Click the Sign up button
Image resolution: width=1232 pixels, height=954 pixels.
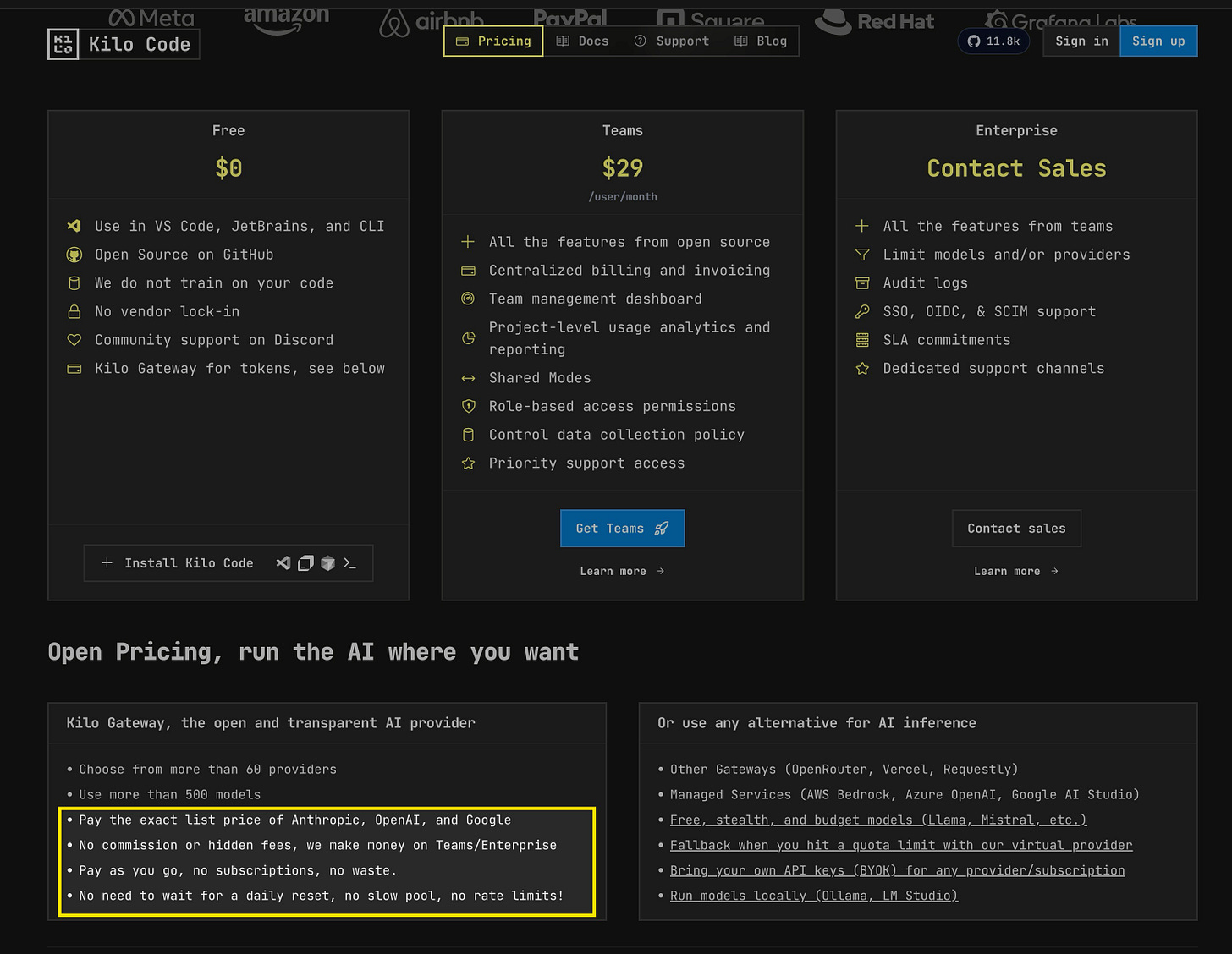(1158, 41)
